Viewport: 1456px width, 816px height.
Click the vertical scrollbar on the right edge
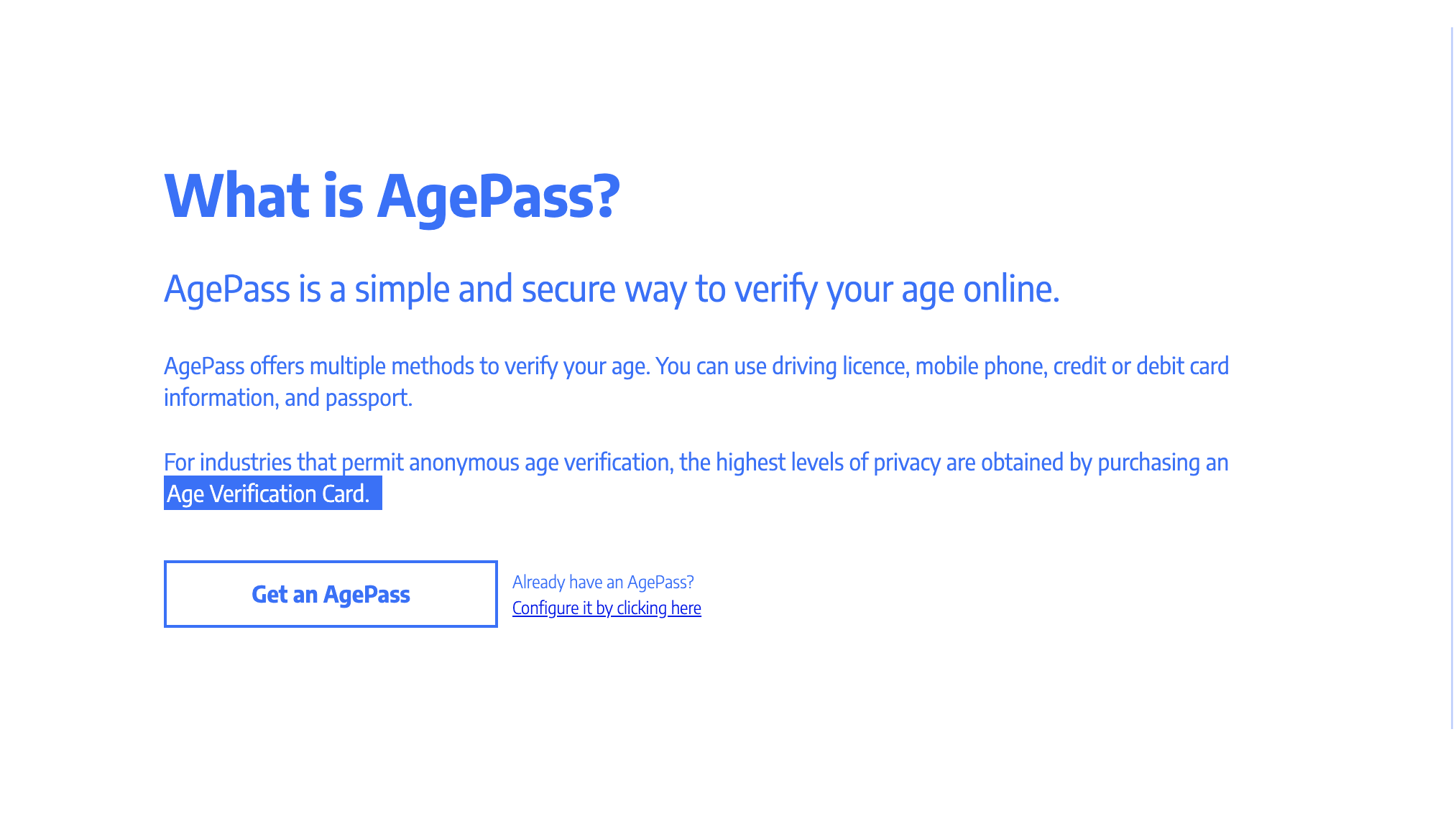click(x=1452, y=377)
